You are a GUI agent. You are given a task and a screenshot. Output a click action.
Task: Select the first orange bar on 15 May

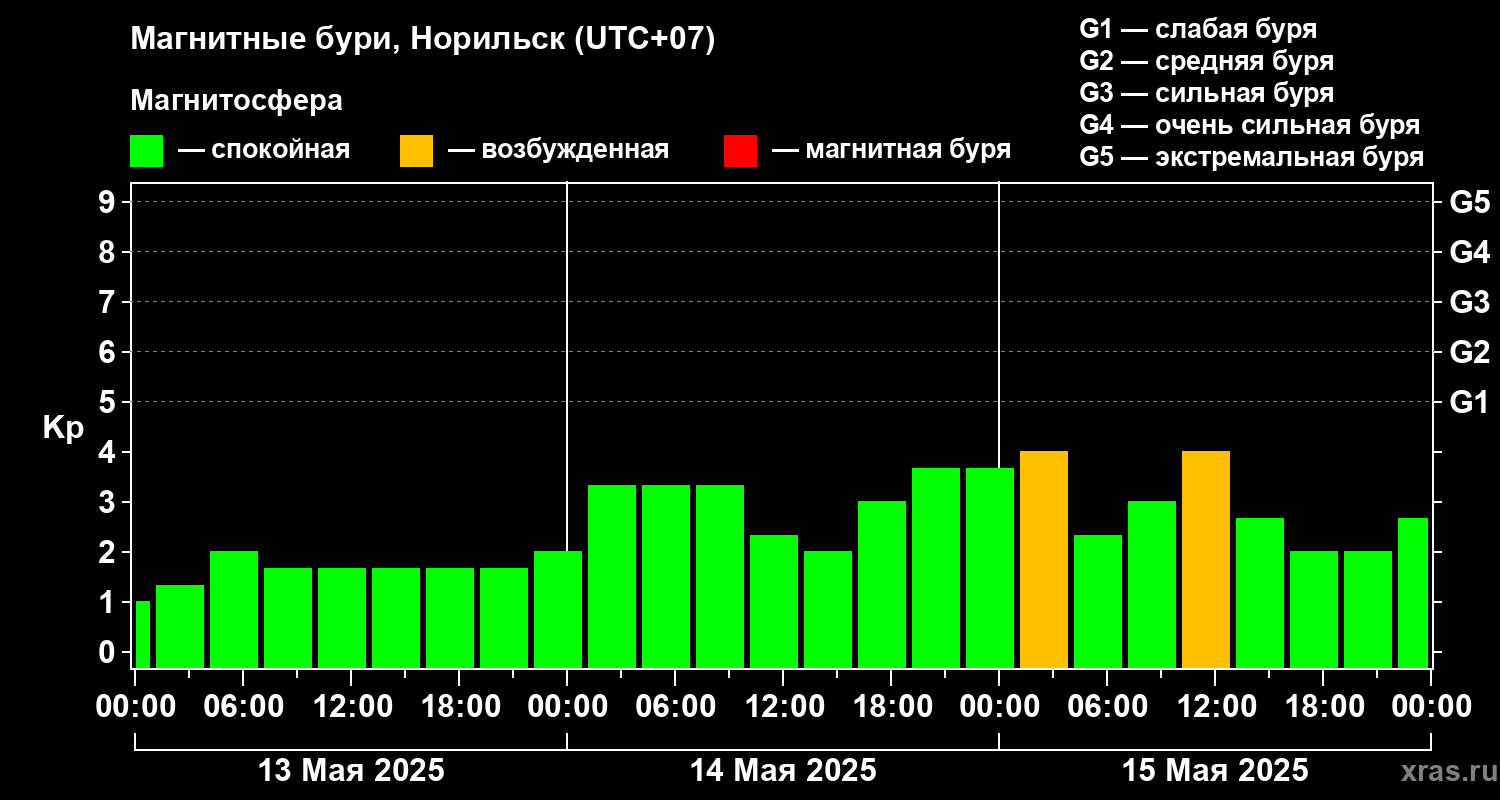tap(1044, 560)
